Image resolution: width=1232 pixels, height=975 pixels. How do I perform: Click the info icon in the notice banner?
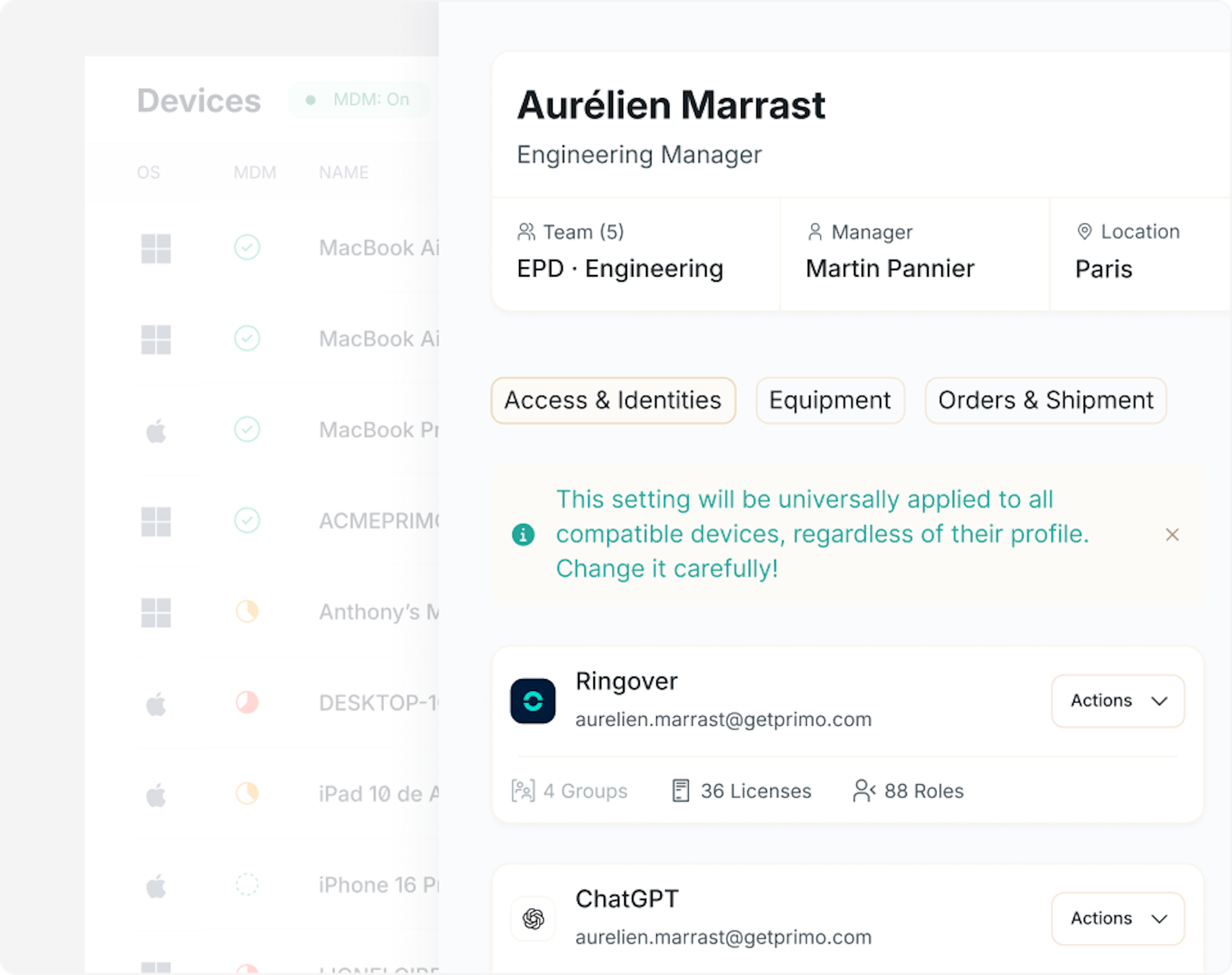tap(523, 535)
